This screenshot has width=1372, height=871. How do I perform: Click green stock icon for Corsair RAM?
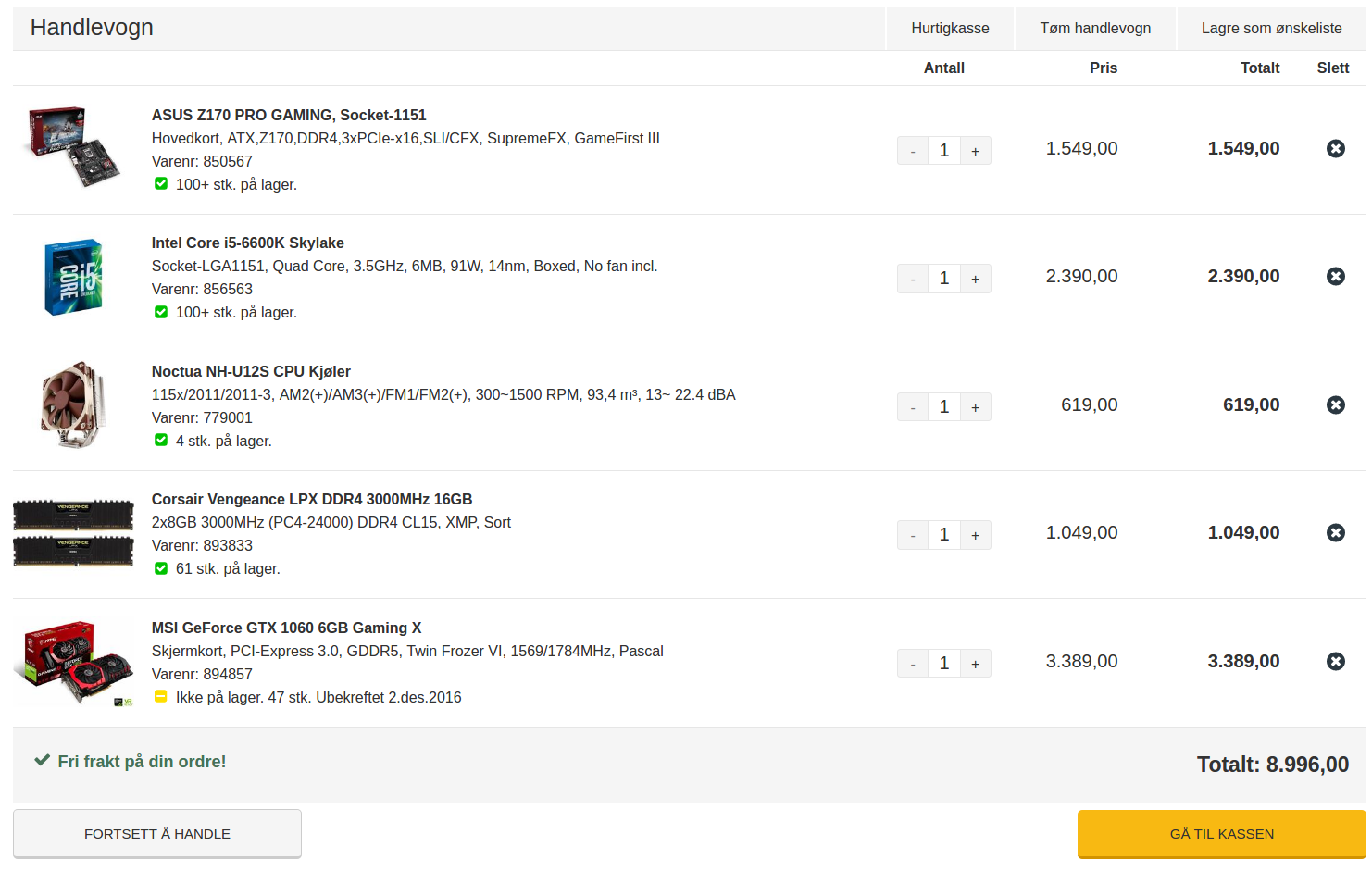pyautogui.click(x=161, y=568)
